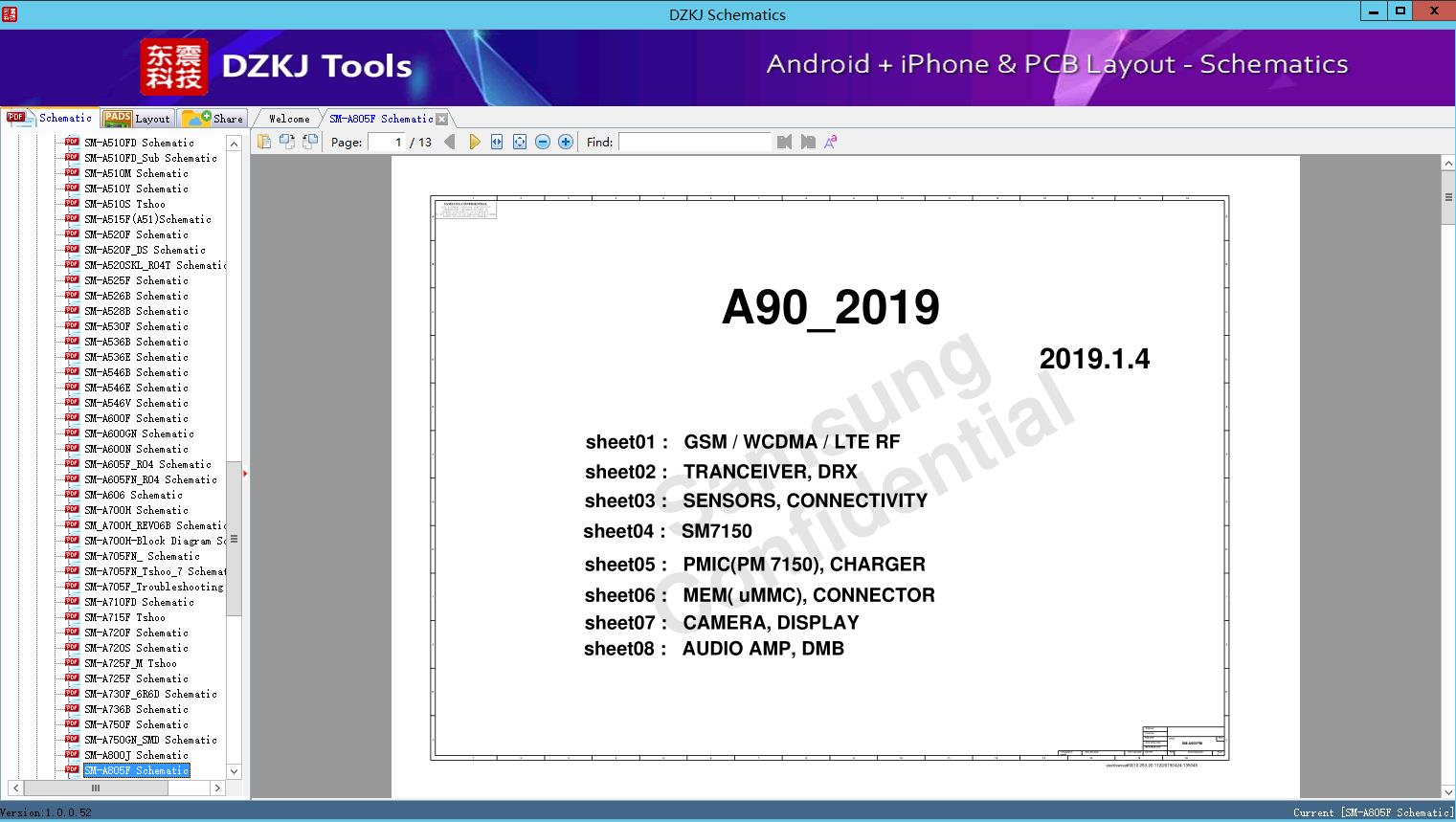Viewport: 1456px width, 822px height.
Task: Click find previous icon
Action: click(785, 142)
